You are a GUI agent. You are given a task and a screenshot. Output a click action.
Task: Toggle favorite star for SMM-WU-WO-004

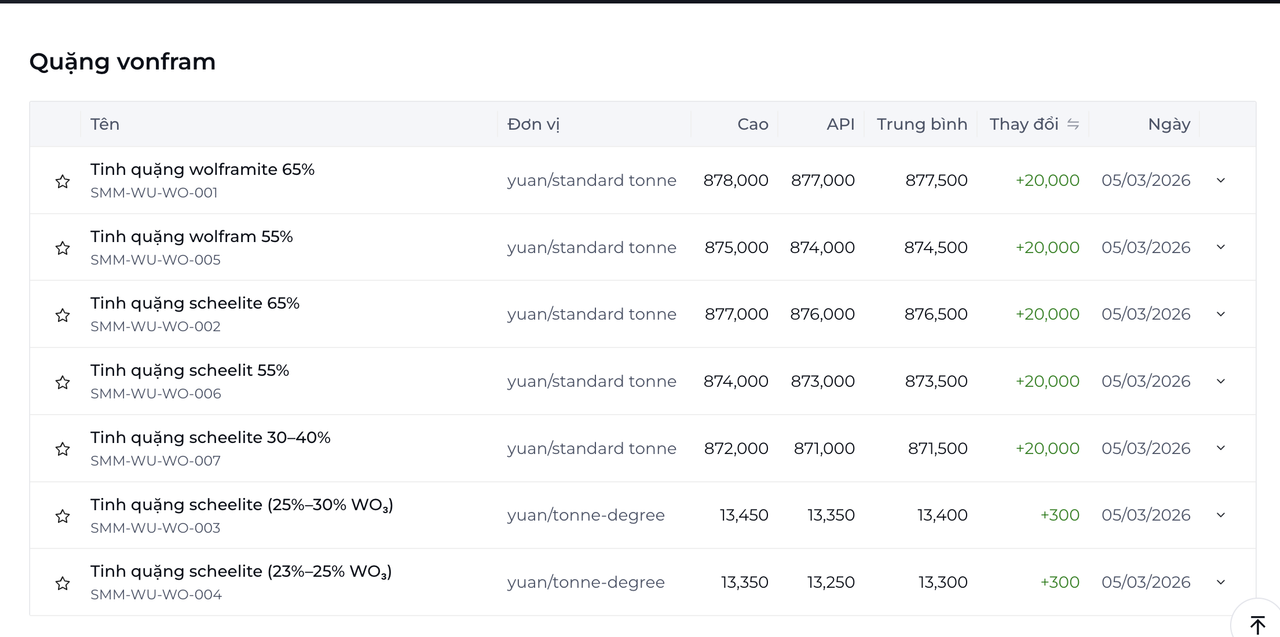pos(62,583)
